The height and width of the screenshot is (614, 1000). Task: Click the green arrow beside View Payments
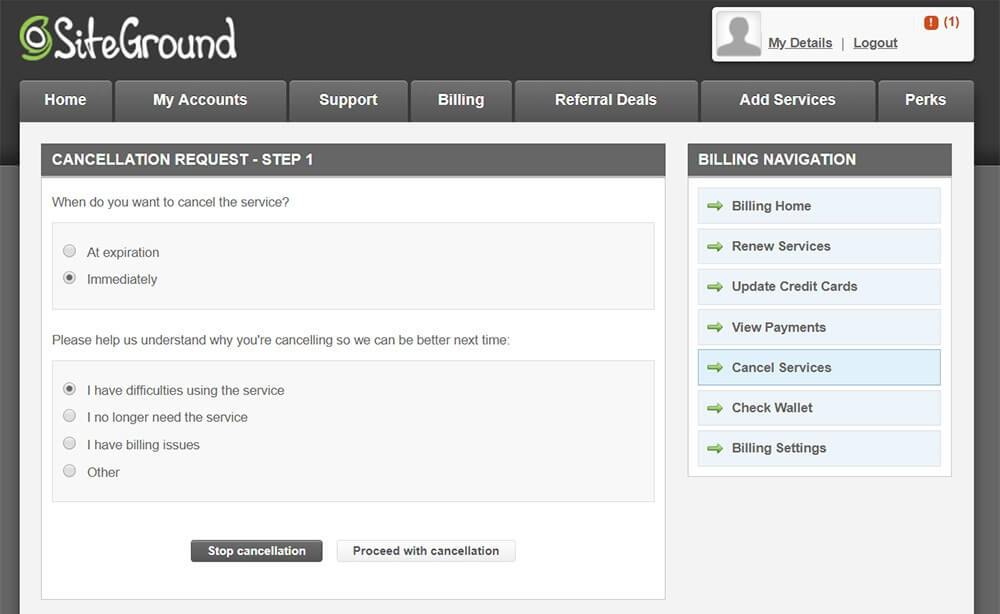coord(715,327)
